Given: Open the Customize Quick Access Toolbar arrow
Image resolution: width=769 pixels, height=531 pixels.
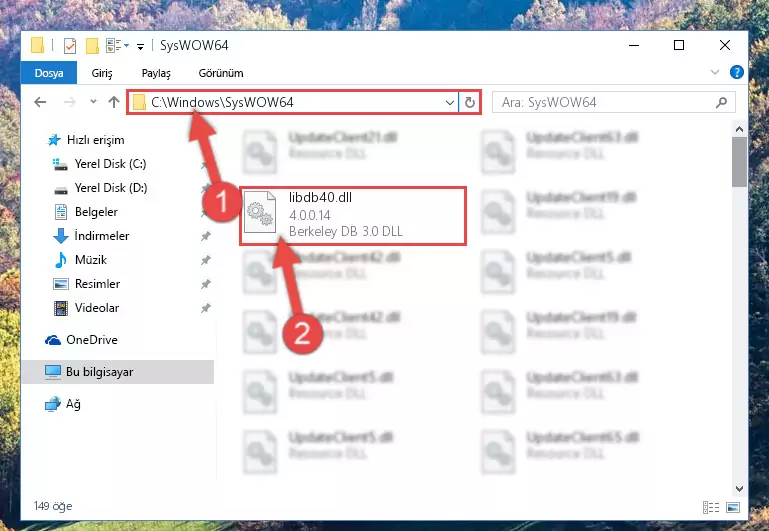Looking at the screenshot, I should (x=140, y=47).
